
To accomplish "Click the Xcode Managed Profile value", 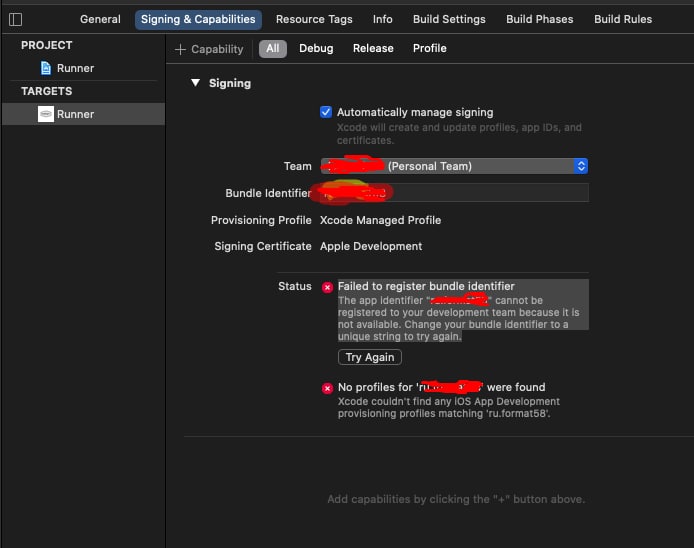I will 380,220.
